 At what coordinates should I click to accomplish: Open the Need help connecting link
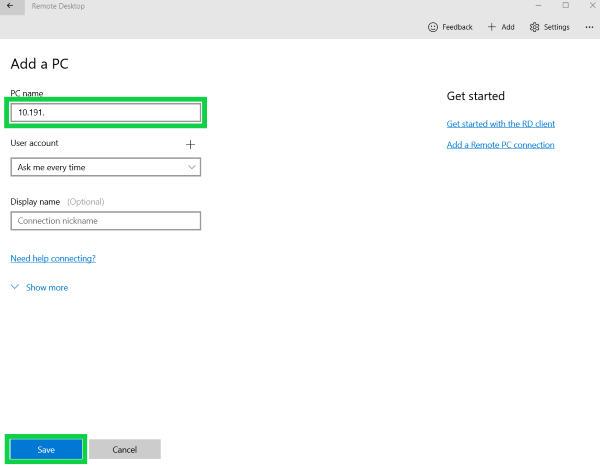point(53,258)
